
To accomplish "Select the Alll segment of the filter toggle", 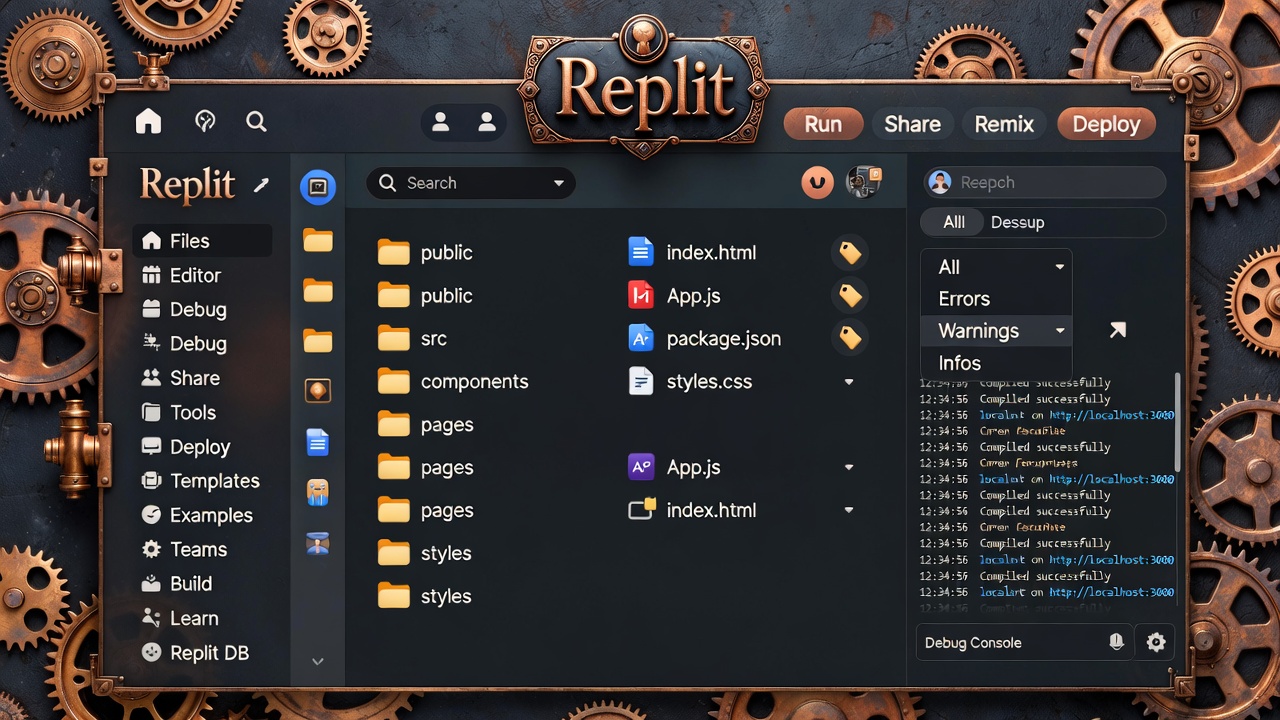I will pos(951,222).
